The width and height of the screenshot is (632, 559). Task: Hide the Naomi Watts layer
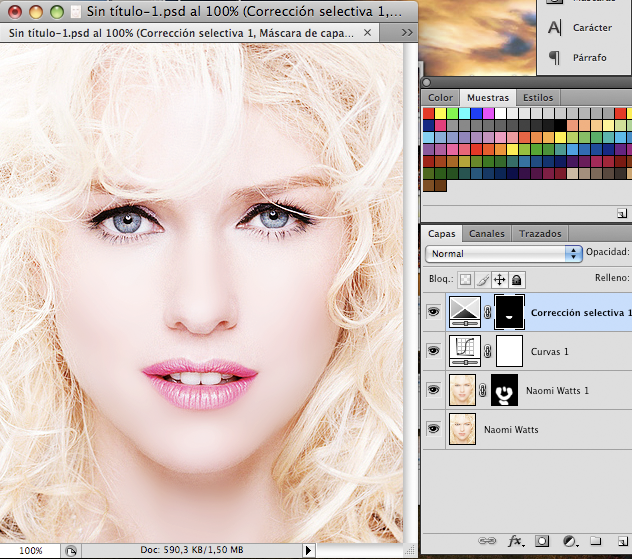point(433,428)
